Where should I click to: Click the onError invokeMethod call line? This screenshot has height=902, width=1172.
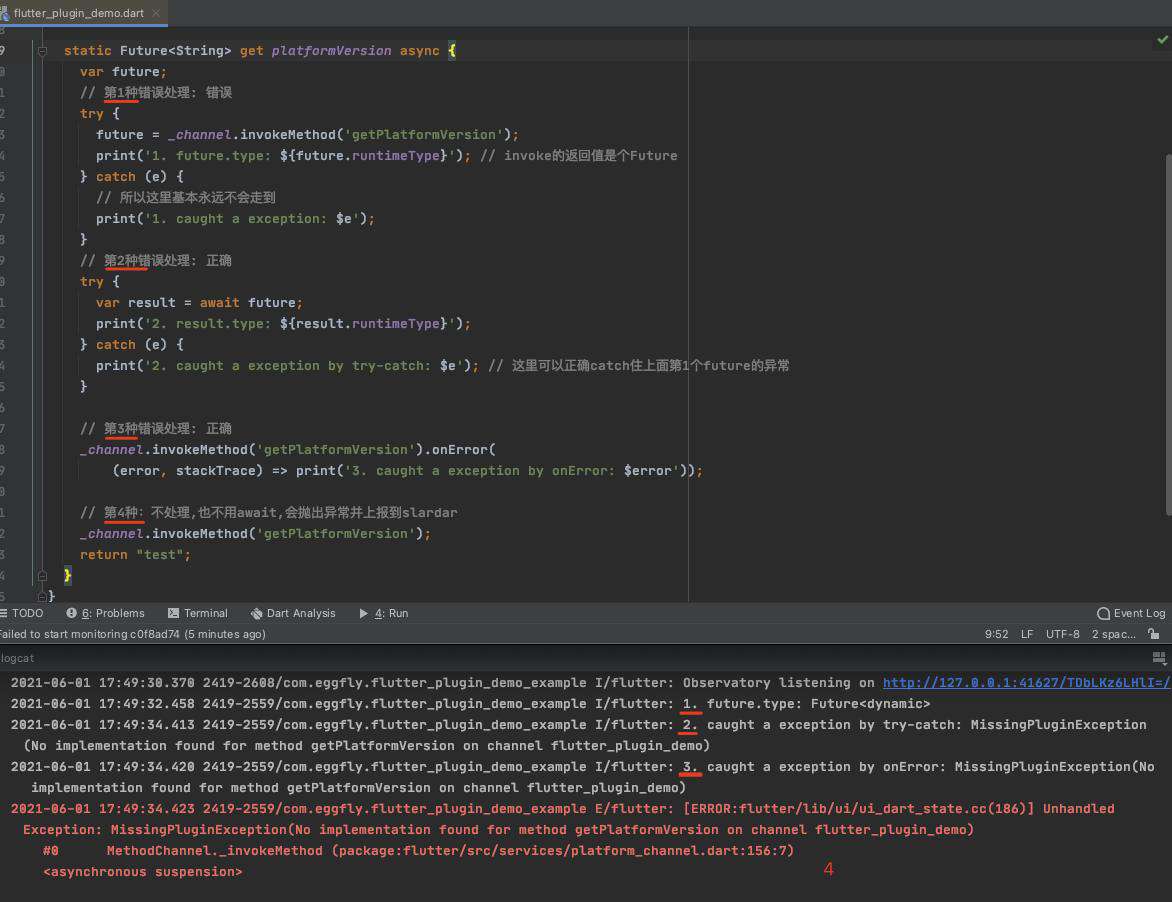[288, 450]
